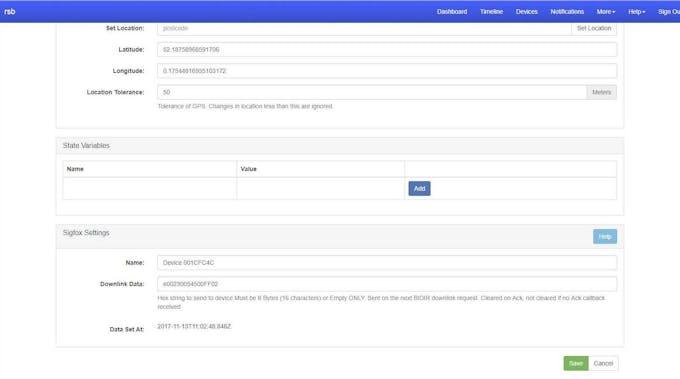
Task: Edit the Location Tolerance value
Action: [x=372, y=92]
